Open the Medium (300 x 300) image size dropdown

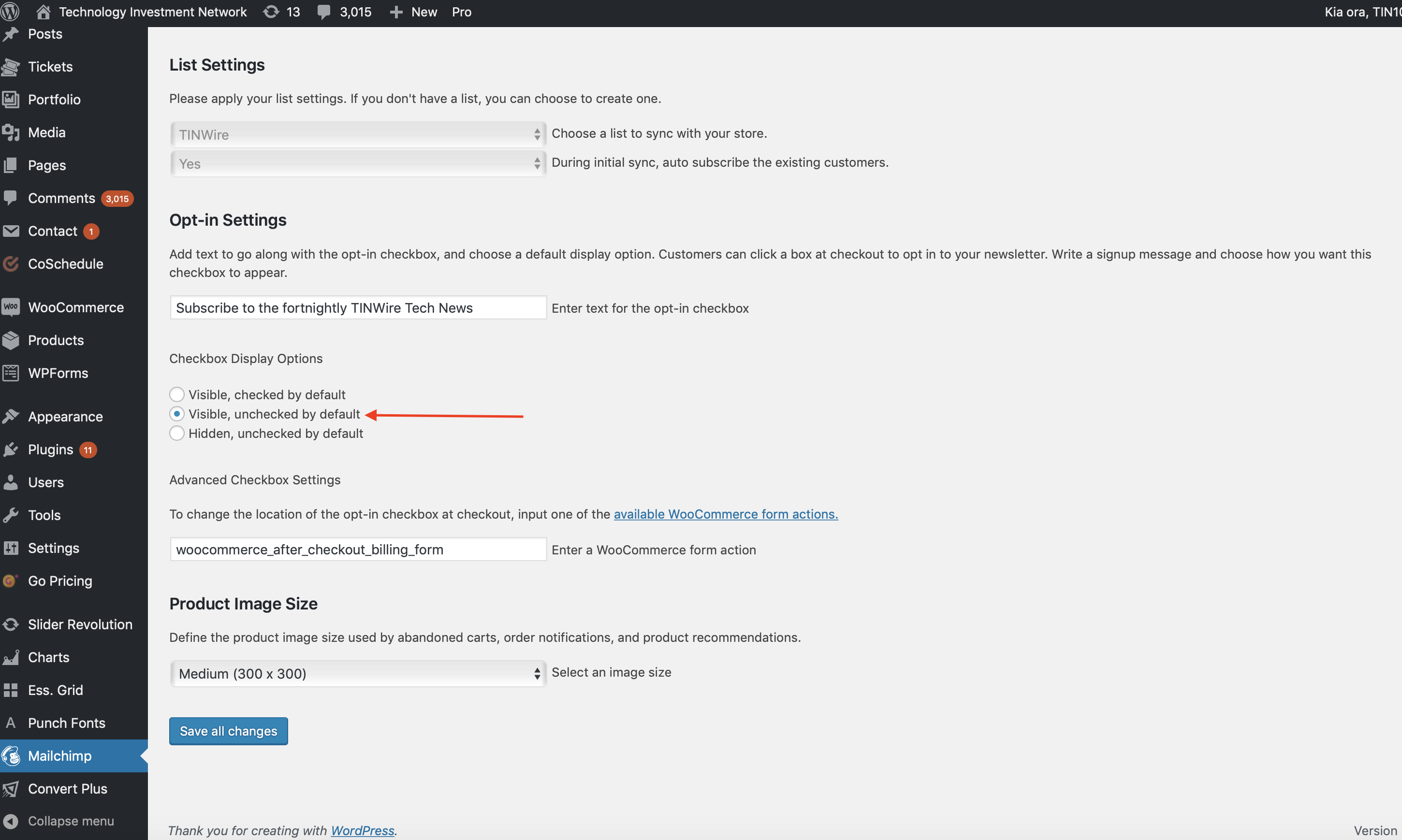(x=358, y=673)
